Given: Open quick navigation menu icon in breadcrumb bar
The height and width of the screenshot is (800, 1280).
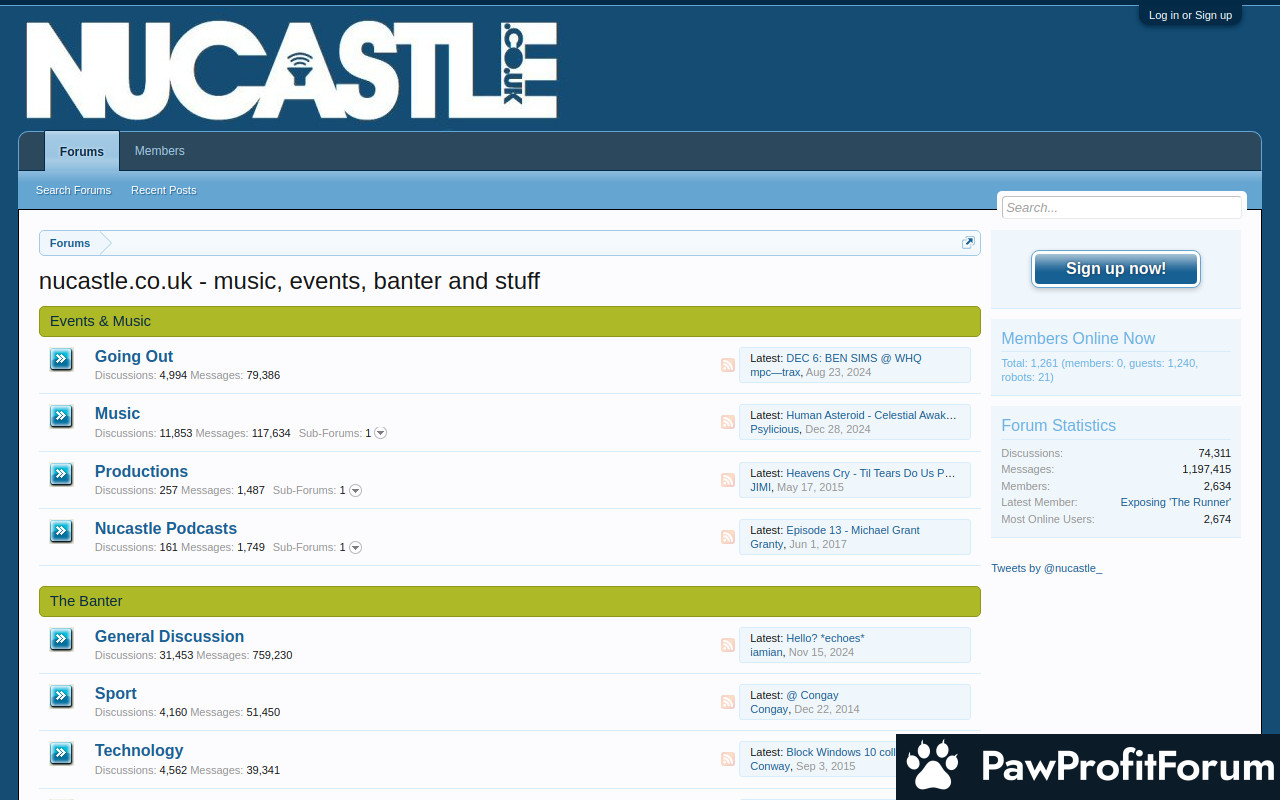Looking at the screenshot, I should tap(968, 243).
